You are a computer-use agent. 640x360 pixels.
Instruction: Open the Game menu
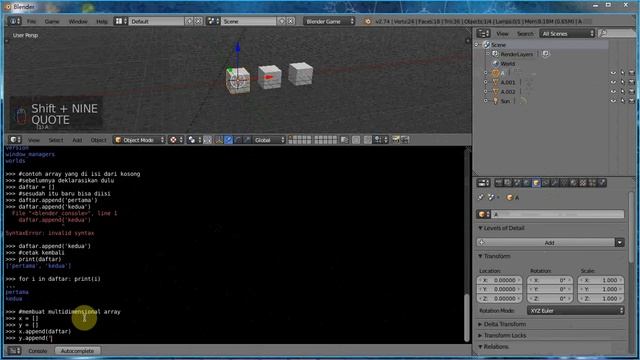[x=52, y=21]
